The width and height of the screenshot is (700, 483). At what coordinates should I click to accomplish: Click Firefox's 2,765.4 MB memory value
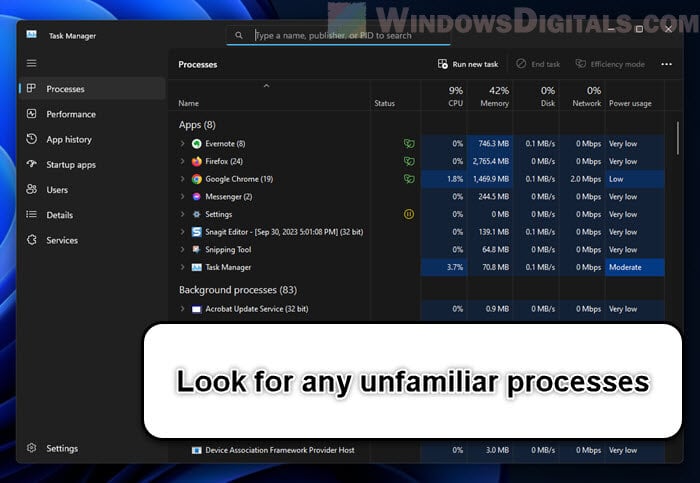point(491,161)
